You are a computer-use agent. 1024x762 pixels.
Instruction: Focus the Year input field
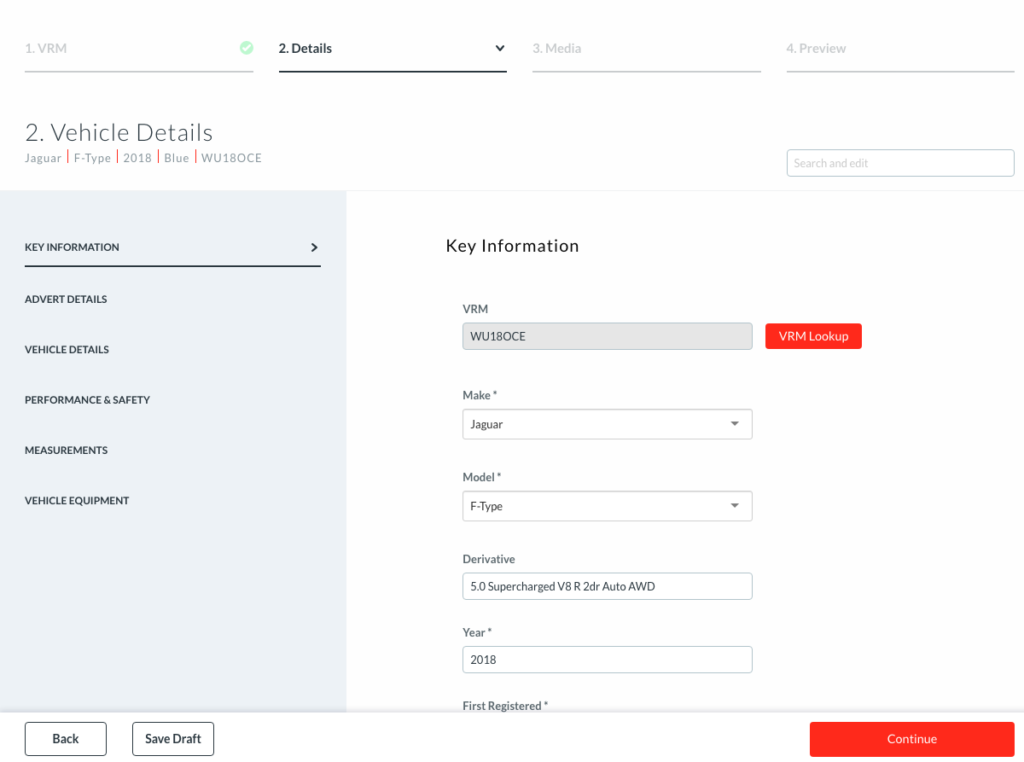607,660
